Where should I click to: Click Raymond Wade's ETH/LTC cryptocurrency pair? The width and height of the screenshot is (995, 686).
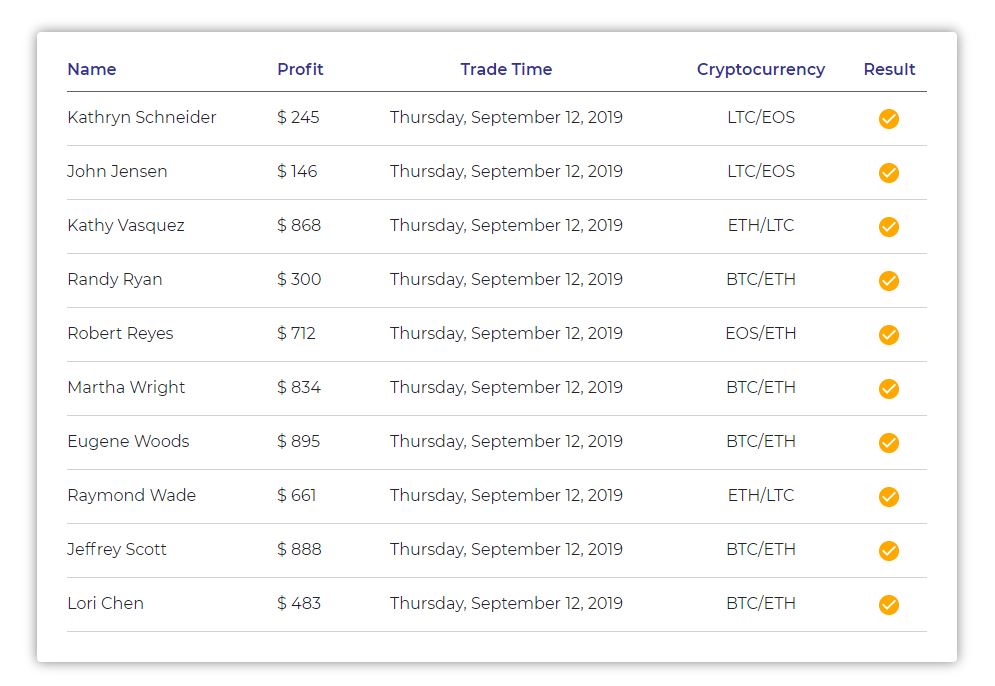pyautogui.click(x=761, y=495)
